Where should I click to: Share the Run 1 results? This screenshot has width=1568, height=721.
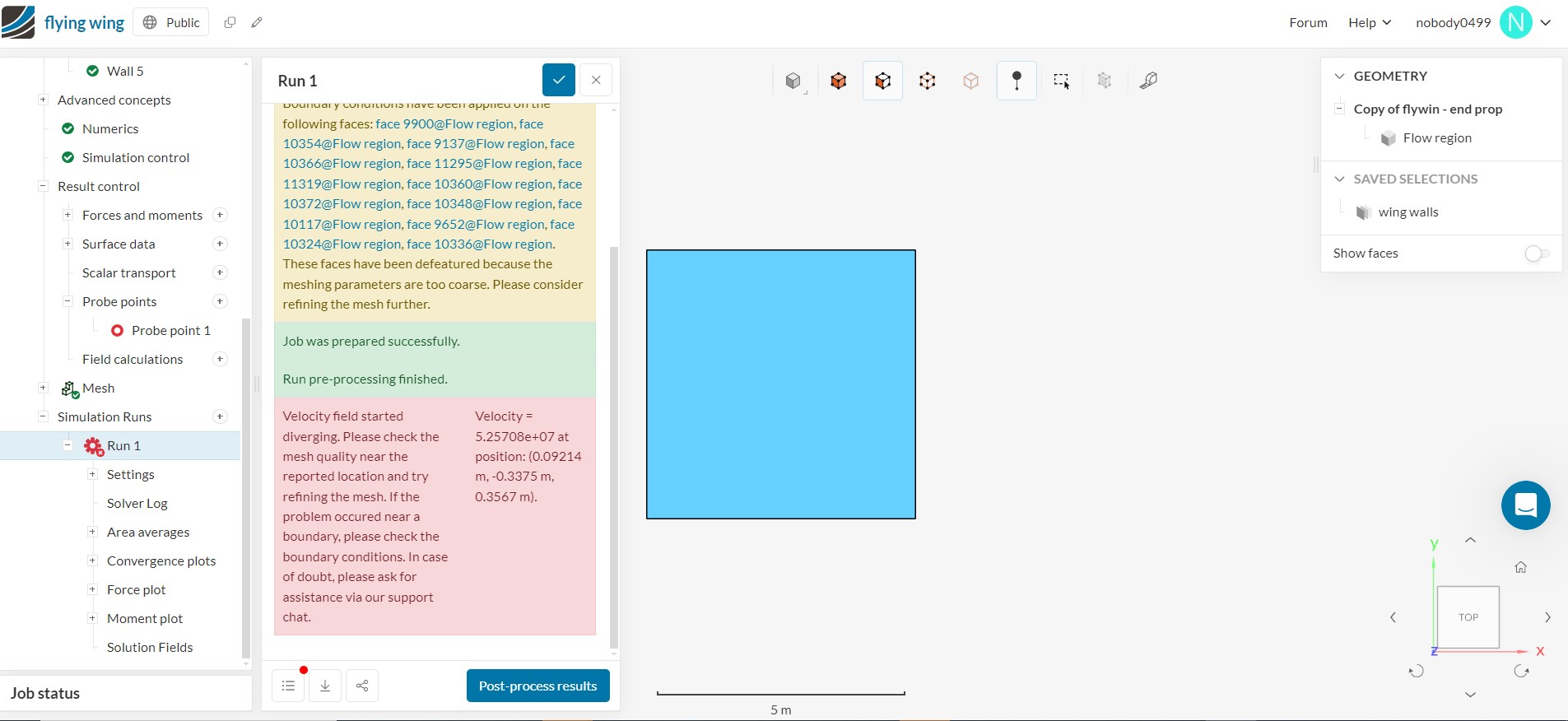(362, 686)
